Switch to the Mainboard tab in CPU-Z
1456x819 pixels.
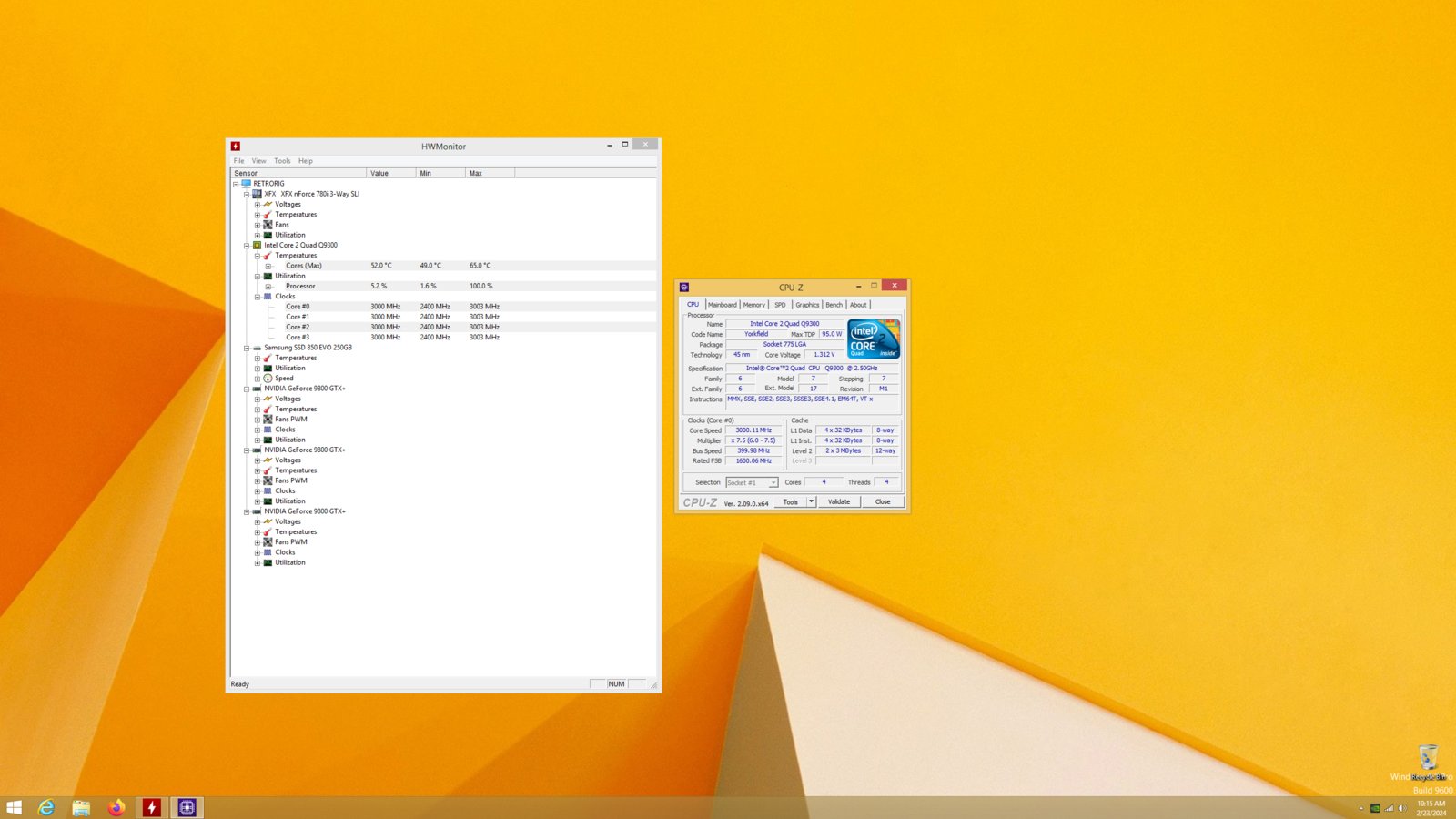click(723, 305)
